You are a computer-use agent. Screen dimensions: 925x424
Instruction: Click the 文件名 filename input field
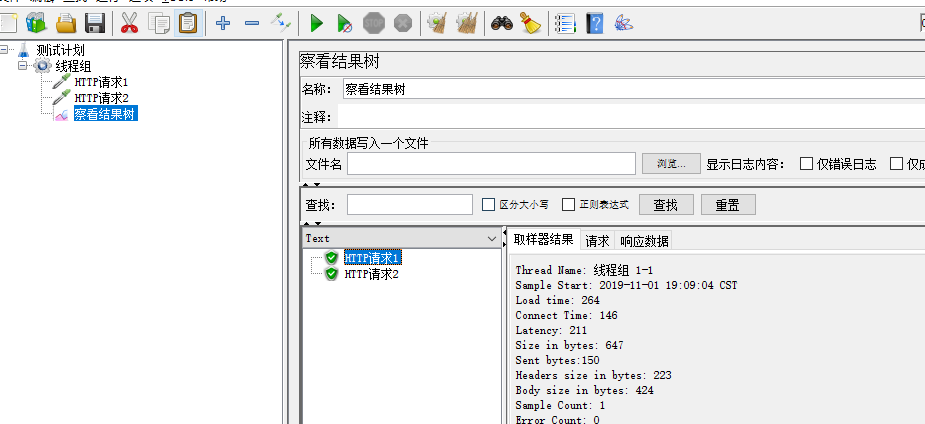(491, 164)
